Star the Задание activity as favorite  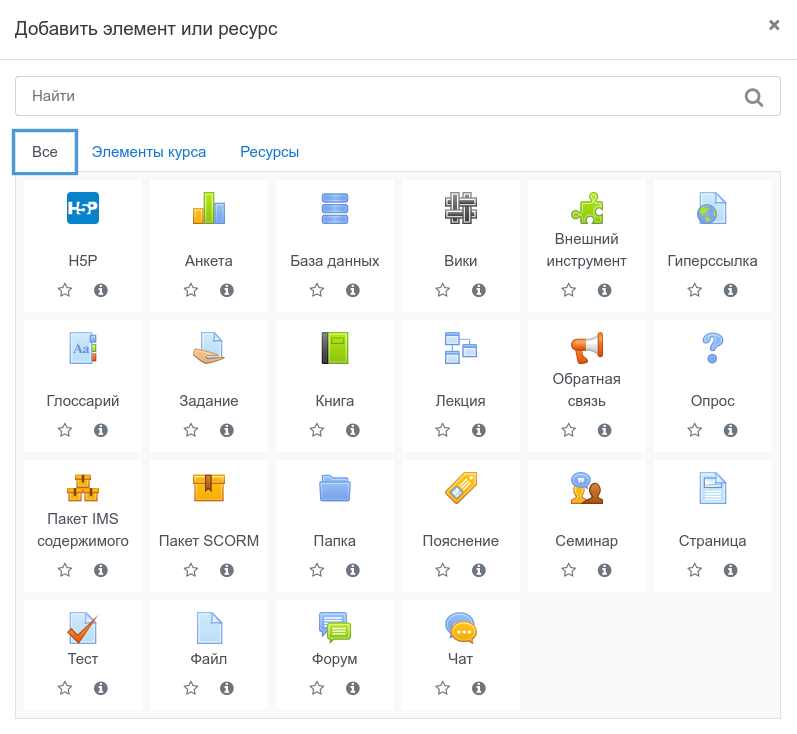191,430
